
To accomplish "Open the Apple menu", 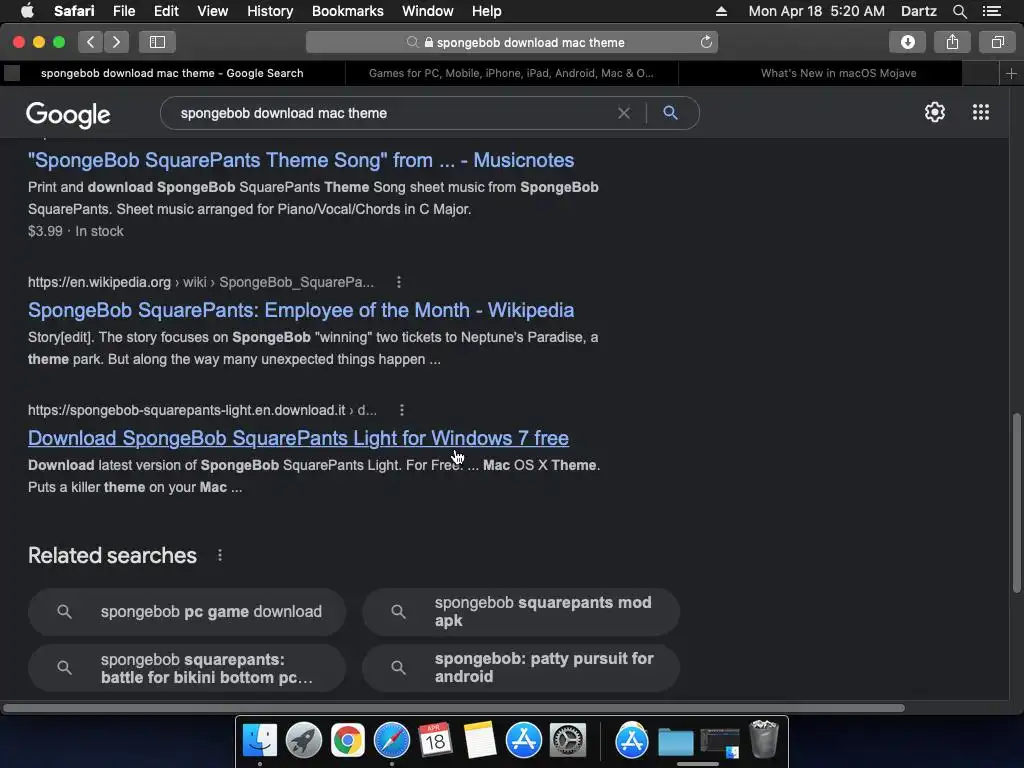I will pyautogui.click(x=27, y=11).
